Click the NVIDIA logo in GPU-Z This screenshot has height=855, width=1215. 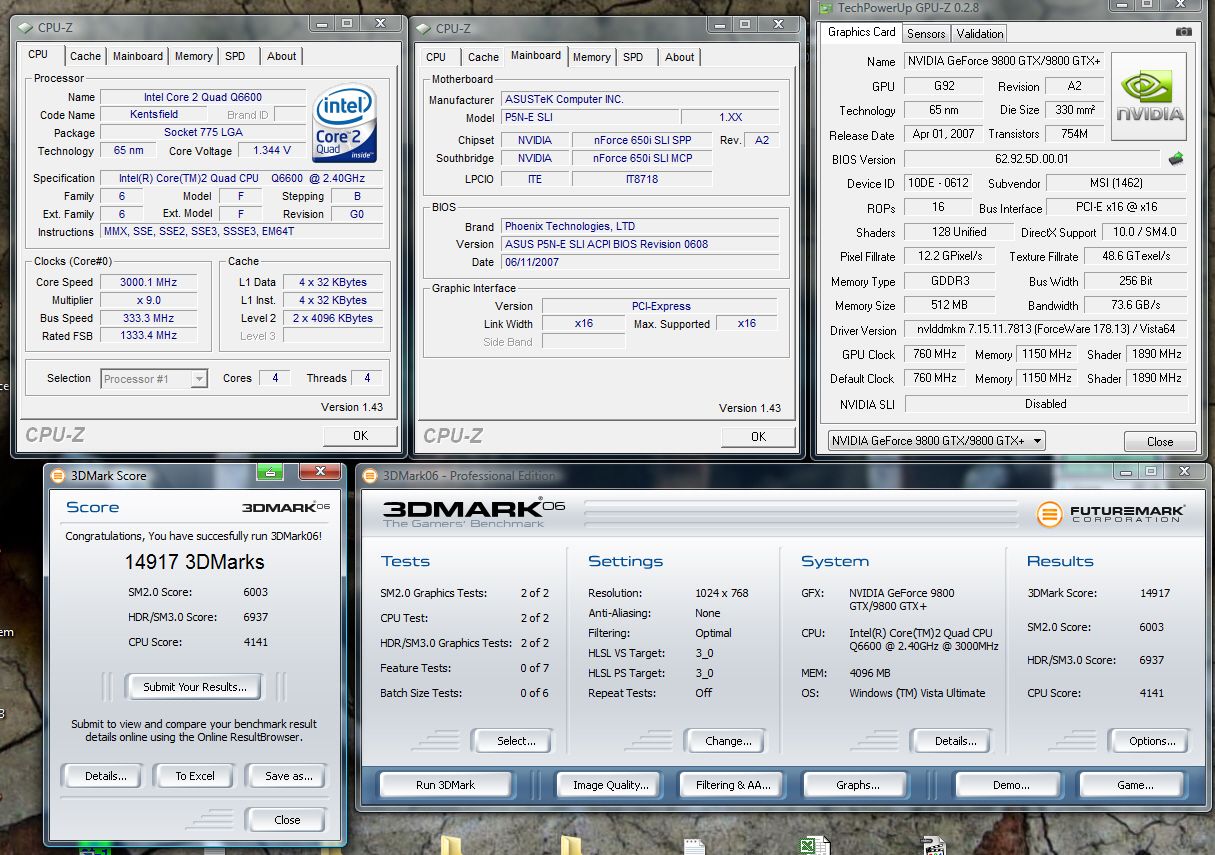[1149, 97]
